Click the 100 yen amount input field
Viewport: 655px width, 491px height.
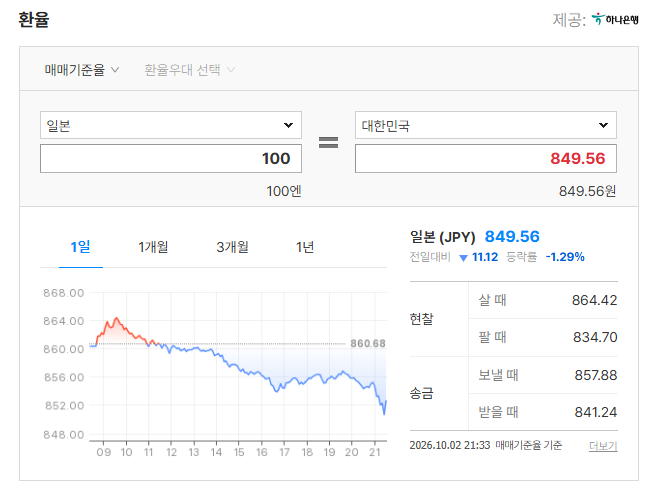(x=171, y=158)
